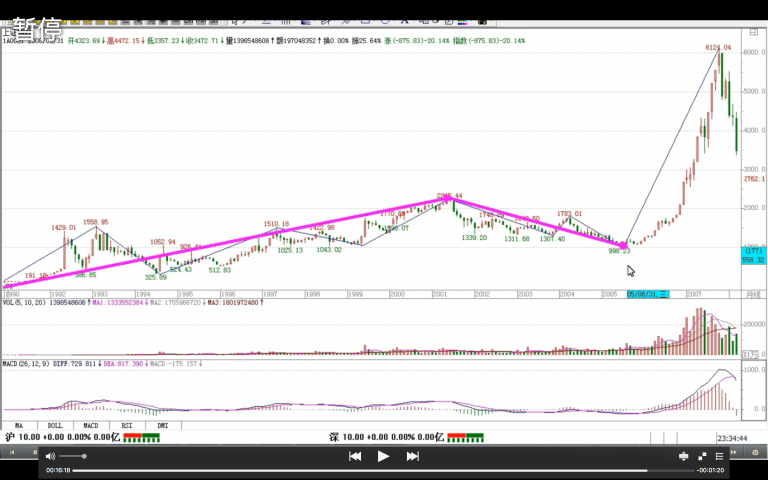Skip to the previous video track
Viewport: 768px width, 480px height.
point(354,456)
